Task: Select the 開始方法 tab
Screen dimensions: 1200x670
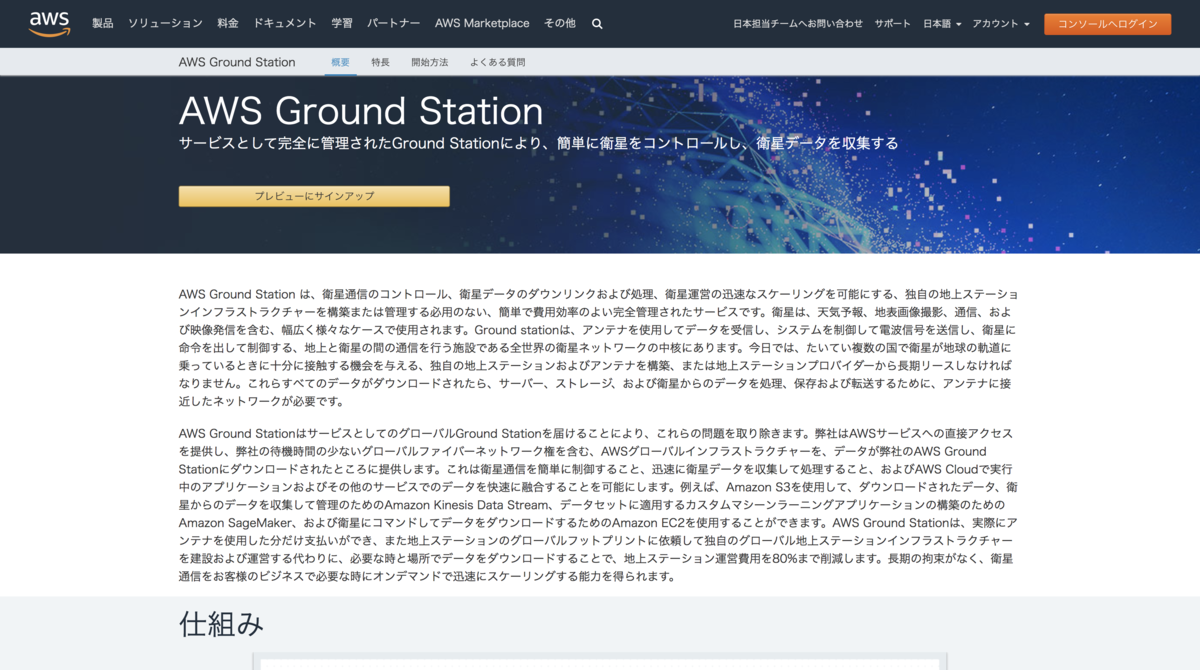Action: [430, 62]
